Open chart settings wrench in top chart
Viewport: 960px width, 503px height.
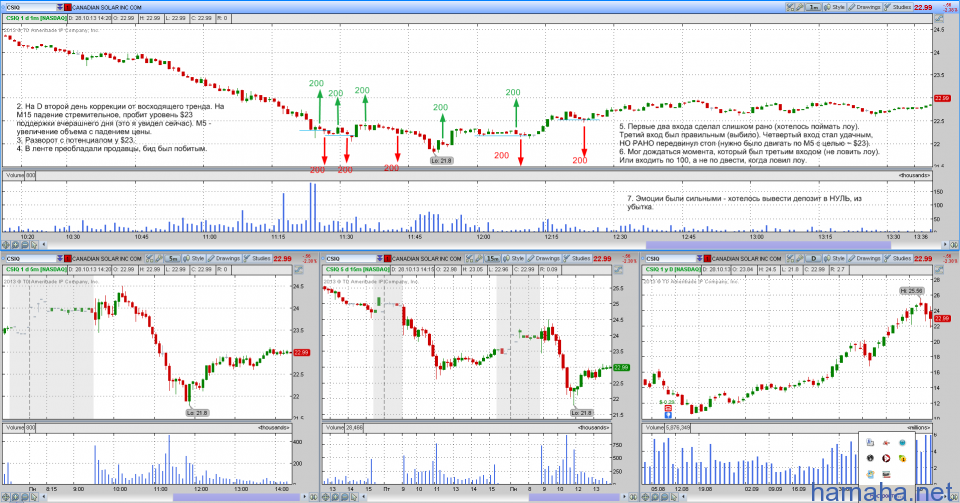800,7
